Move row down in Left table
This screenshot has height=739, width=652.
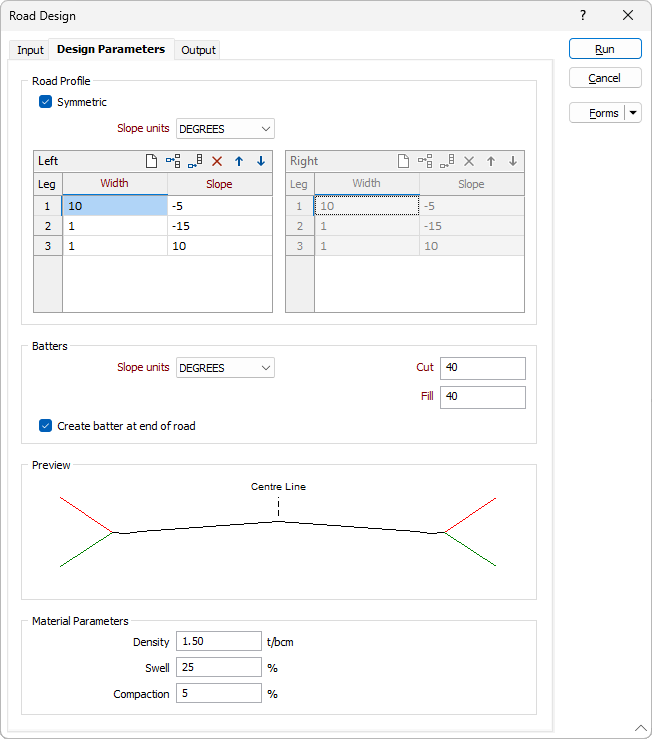point(261,161)
